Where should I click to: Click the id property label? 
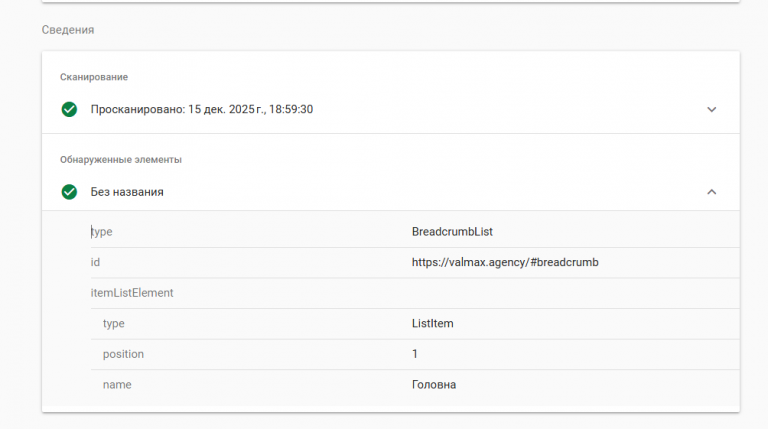point(96,262)
